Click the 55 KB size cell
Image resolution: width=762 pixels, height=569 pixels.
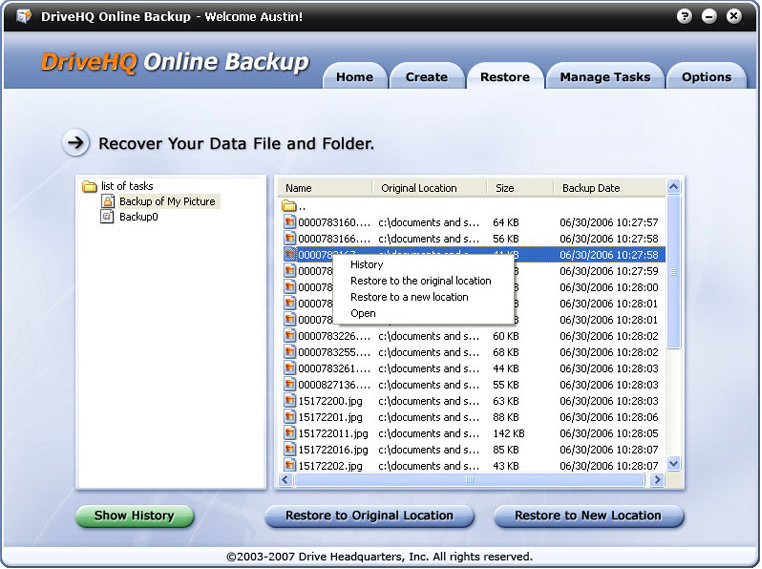[506, 385]
